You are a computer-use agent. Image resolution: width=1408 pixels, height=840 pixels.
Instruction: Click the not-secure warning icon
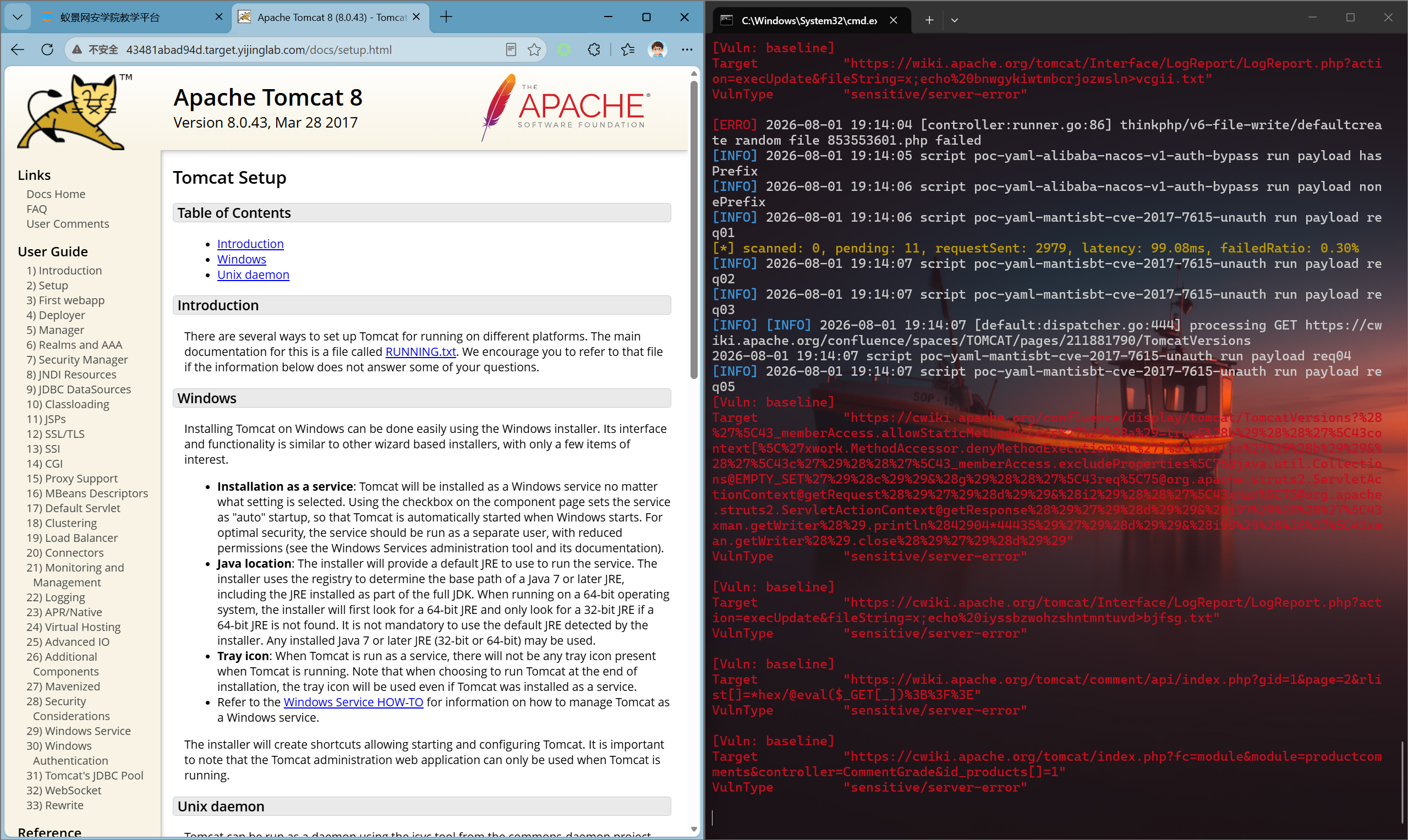click(x=77, y=50)
